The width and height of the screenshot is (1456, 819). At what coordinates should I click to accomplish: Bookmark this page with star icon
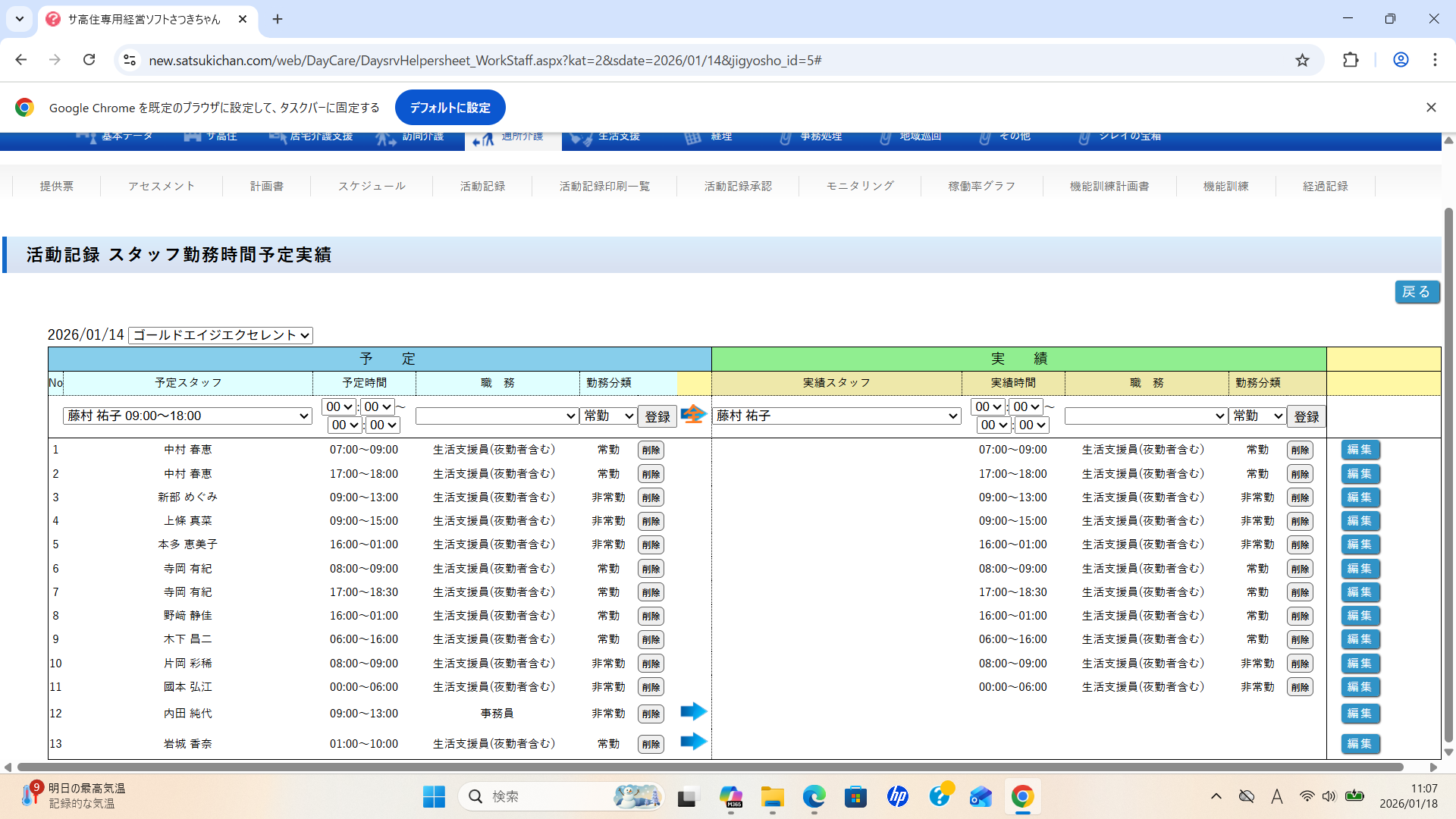coord(1302,60)
